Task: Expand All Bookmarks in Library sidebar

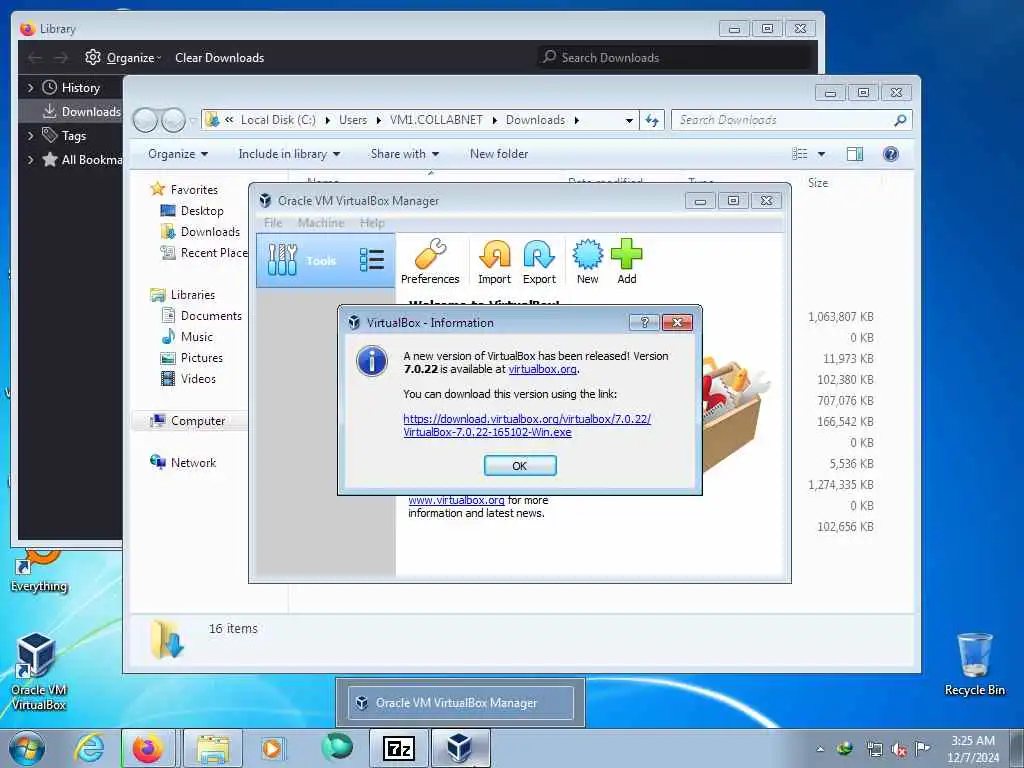Action: point(31,160)
